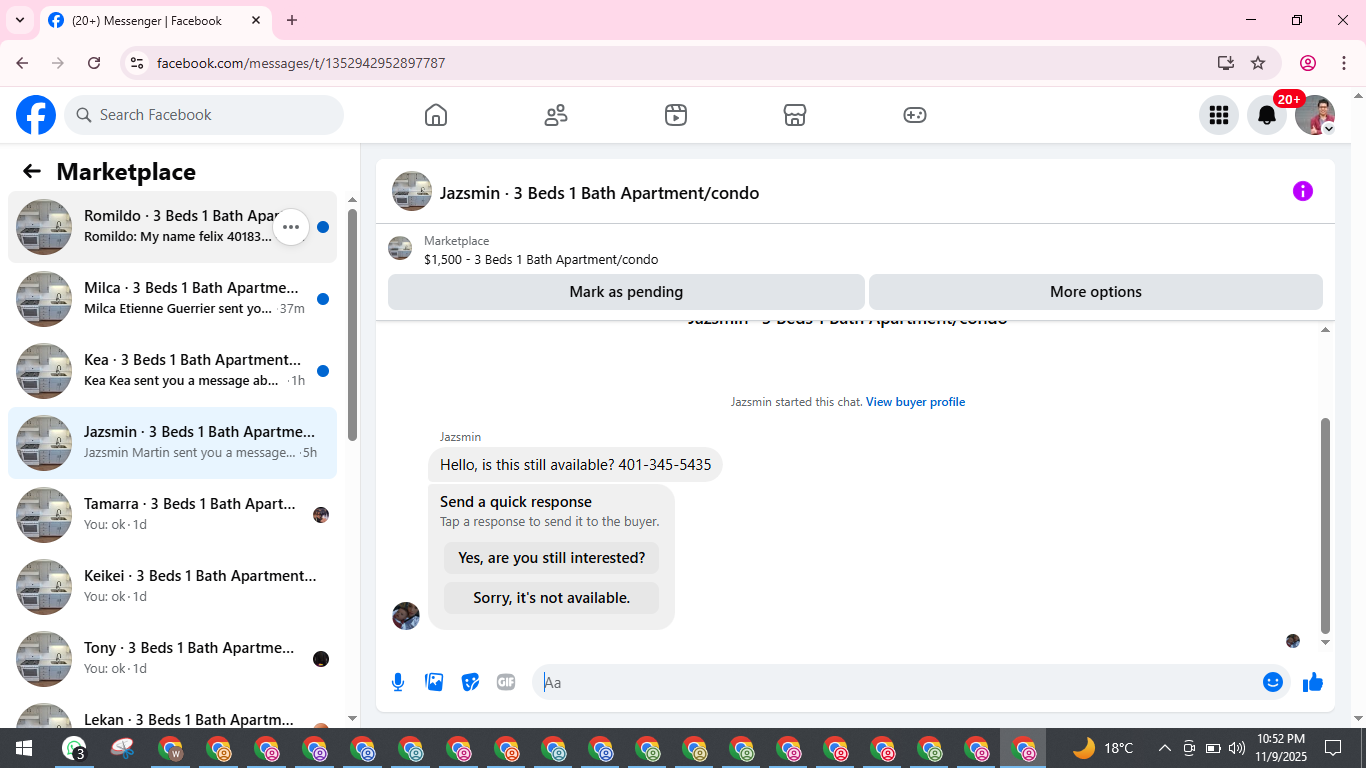Open the Kea conversation
This screenshot has height=768, width=1366.
(x=172, y=371)
